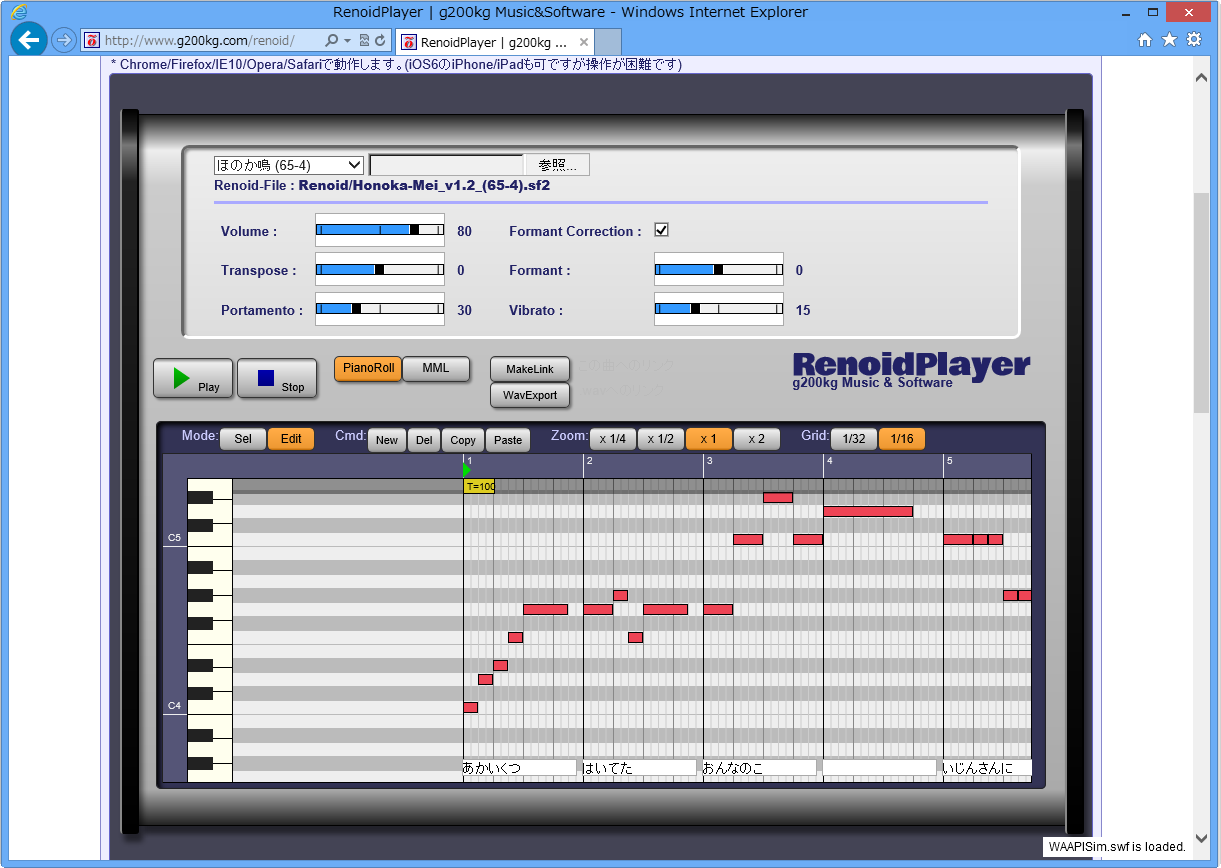Click the New command button
Viewport: 1221px width, 868px height.
pos(387,440)
